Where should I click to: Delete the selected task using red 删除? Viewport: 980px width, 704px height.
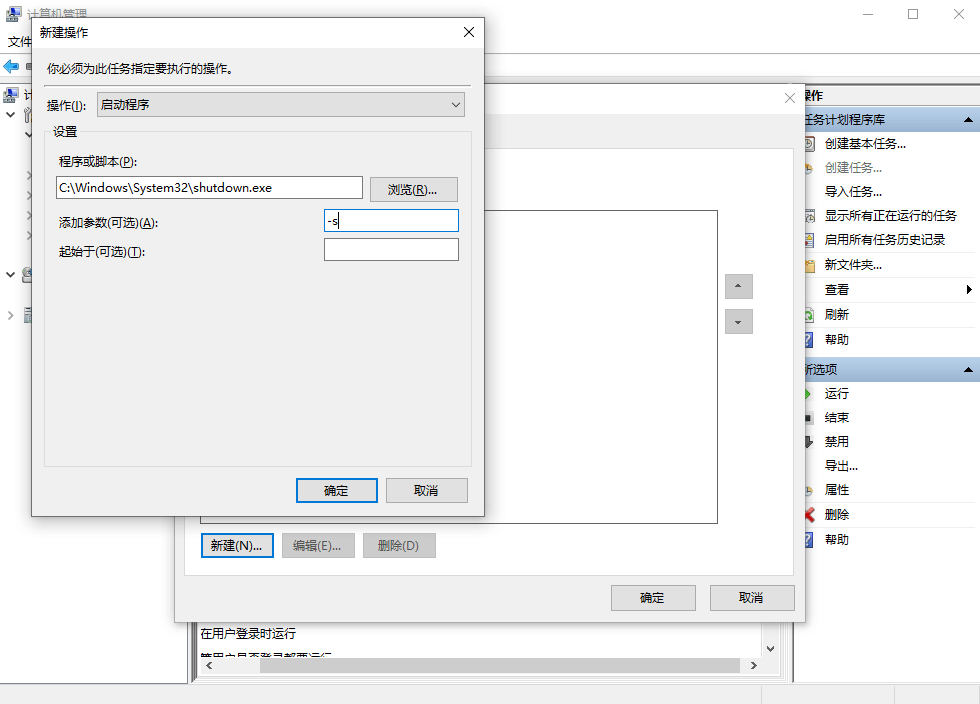(x=836, y=515)
